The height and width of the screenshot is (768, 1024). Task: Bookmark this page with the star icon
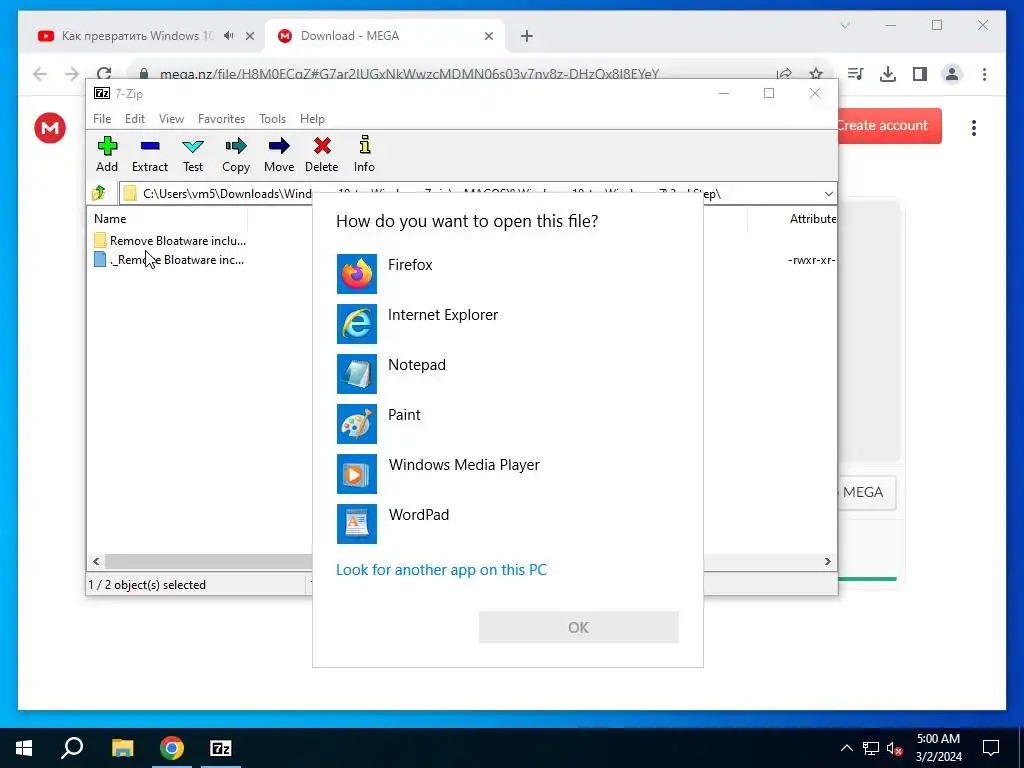click(816, 74)
